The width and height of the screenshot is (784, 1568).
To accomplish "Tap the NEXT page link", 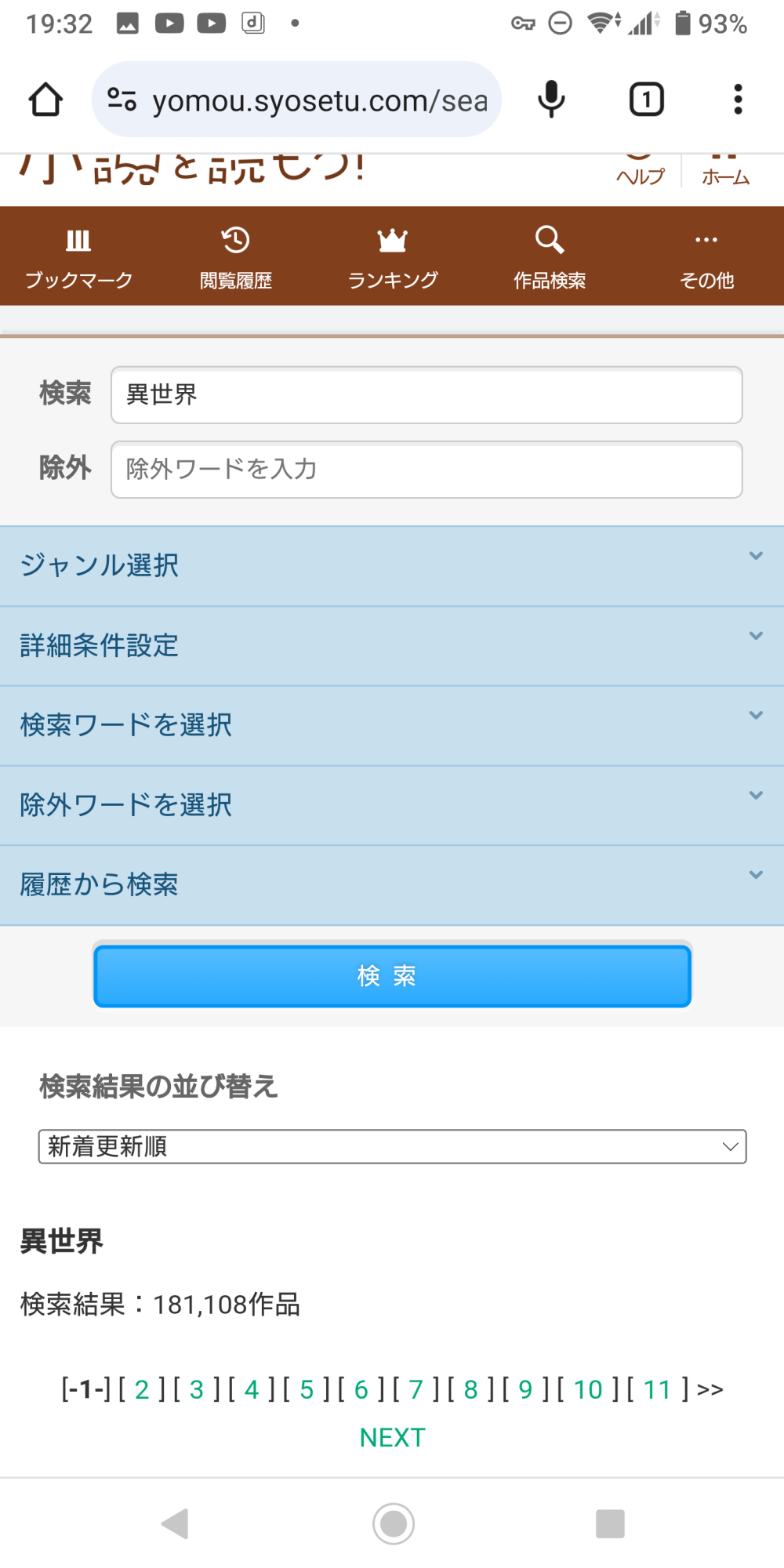I will point(392,1437).
